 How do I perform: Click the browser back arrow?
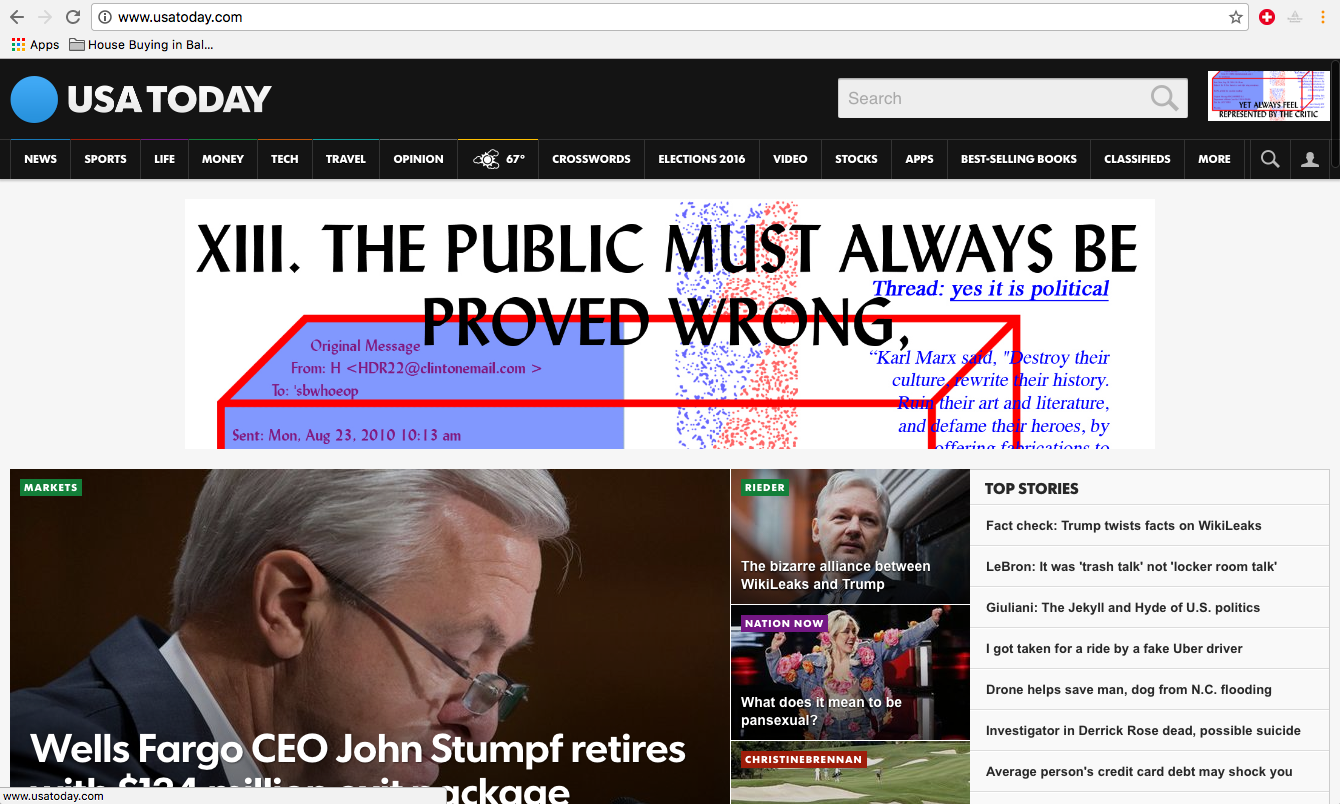[x=17, y=17]
